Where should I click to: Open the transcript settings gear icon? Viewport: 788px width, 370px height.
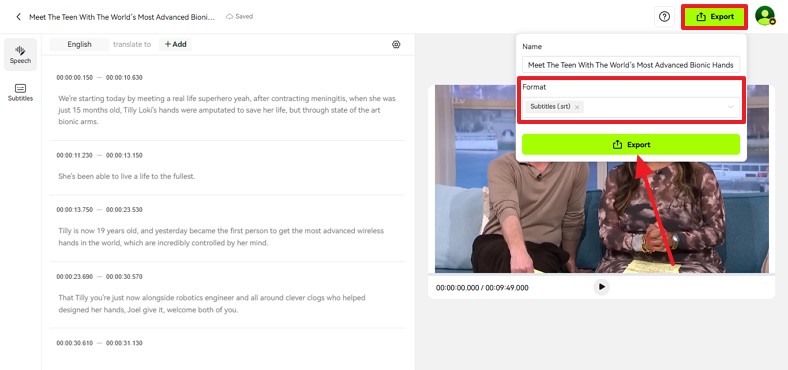(x=396, y=44)
